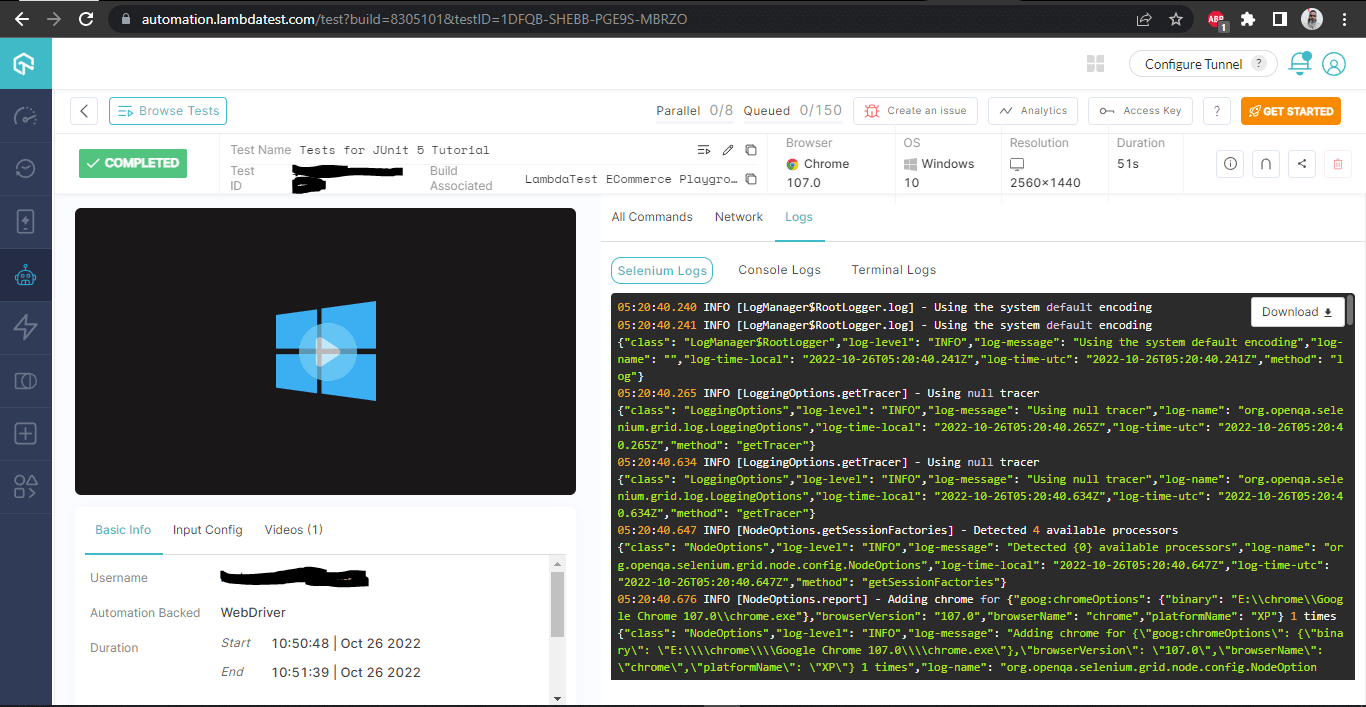Image resolution: width=1366 pixels, height=707 pixels.
Task: Switch to the Console Logs tab
Action: coord(779,270)
